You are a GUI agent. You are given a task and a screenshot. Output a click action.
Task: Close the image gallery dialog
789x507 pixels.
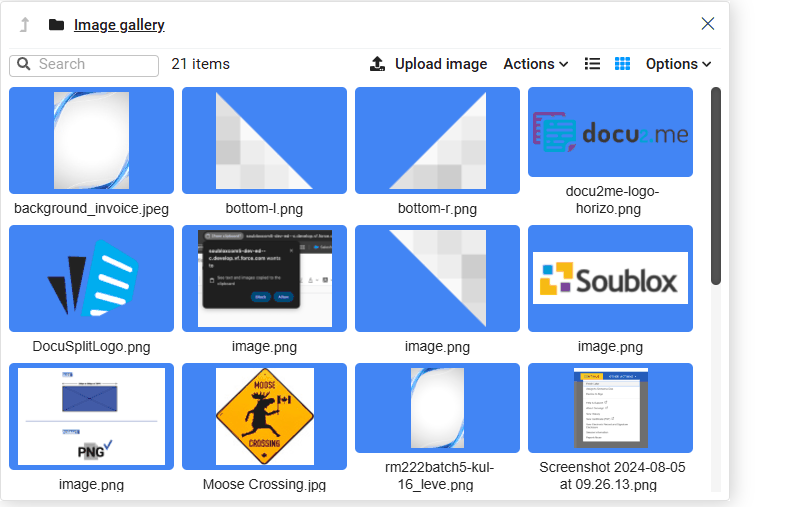(x=707, y=24)
